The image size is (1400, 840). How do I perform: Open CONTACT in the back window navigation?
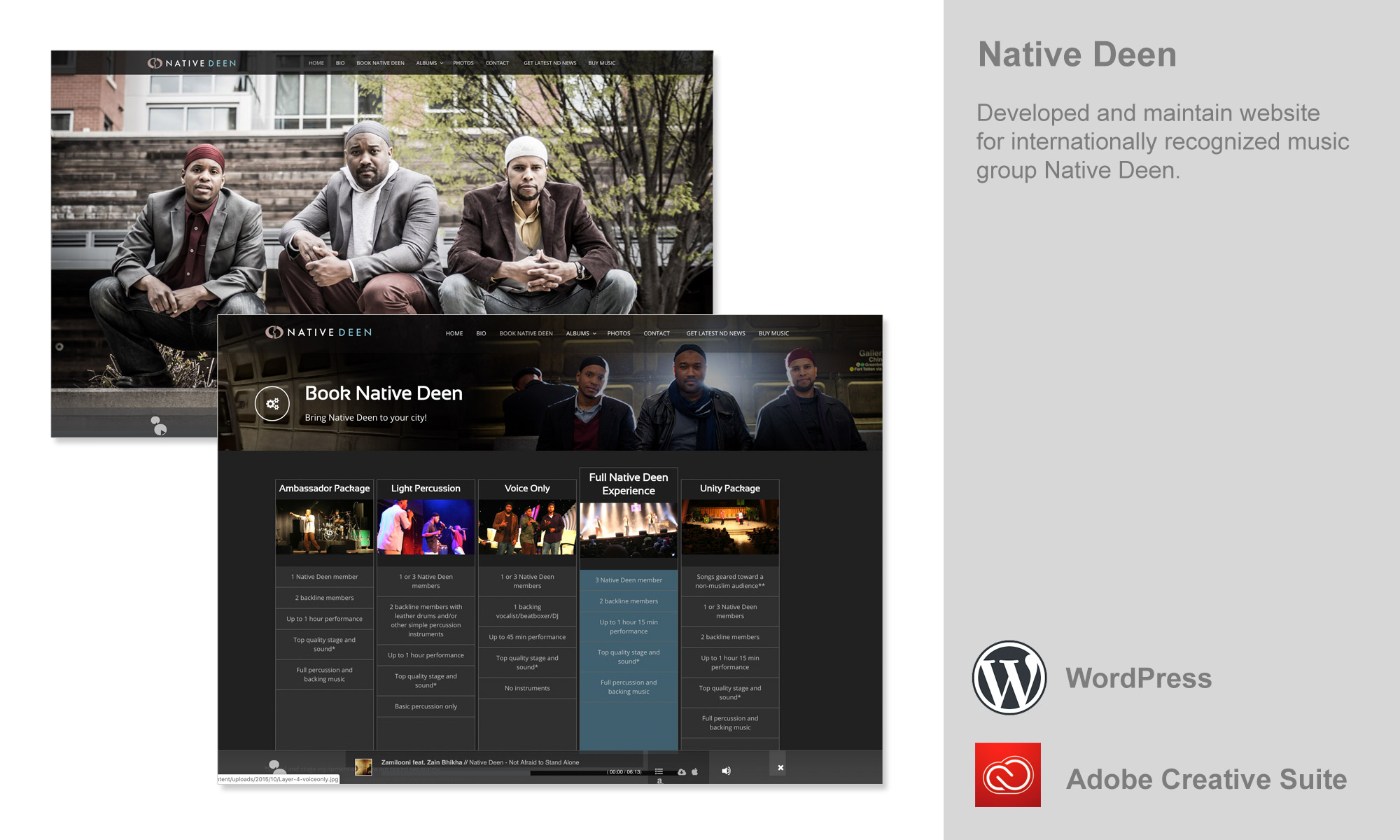point(497,63)
